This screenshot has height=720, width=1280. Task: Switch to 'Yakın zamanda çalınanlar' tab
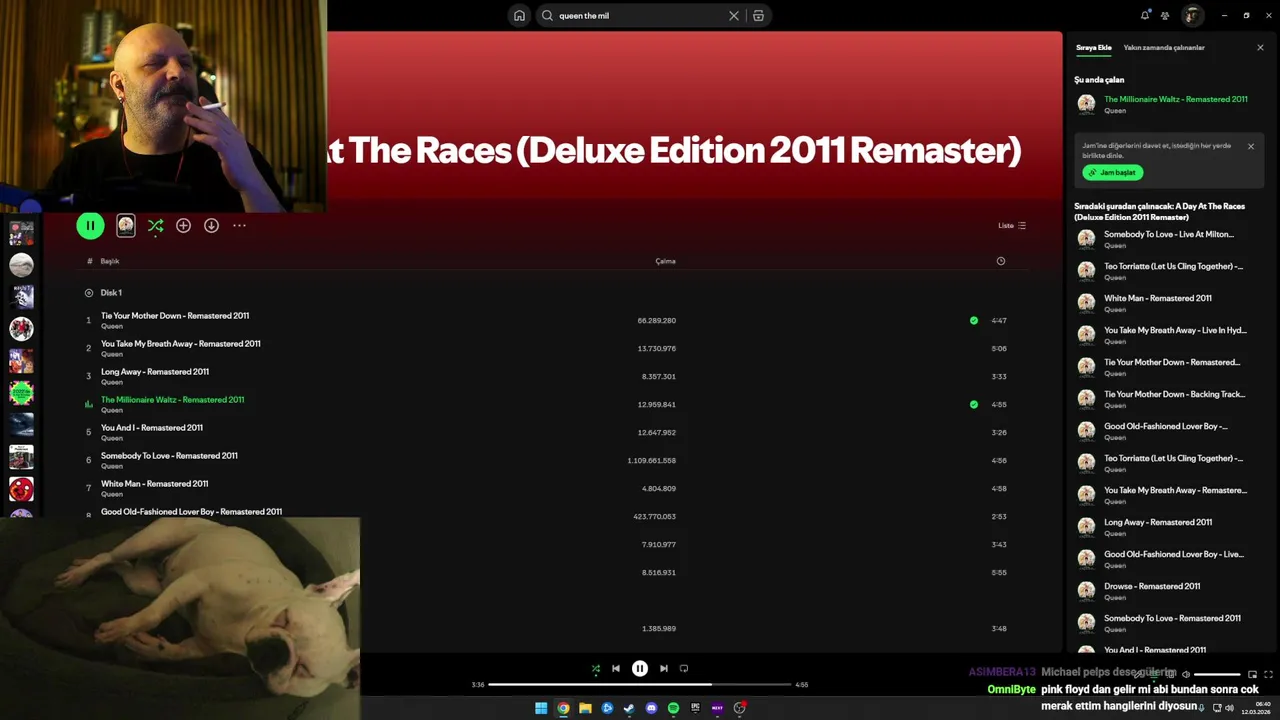click(1164, 47)
